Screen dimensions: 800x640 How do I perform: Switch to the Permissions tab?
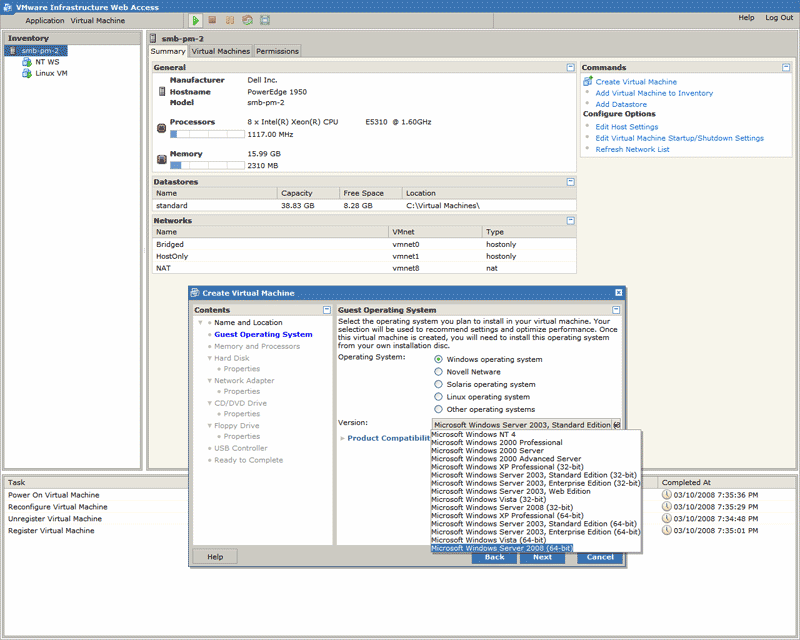(277, 51)
